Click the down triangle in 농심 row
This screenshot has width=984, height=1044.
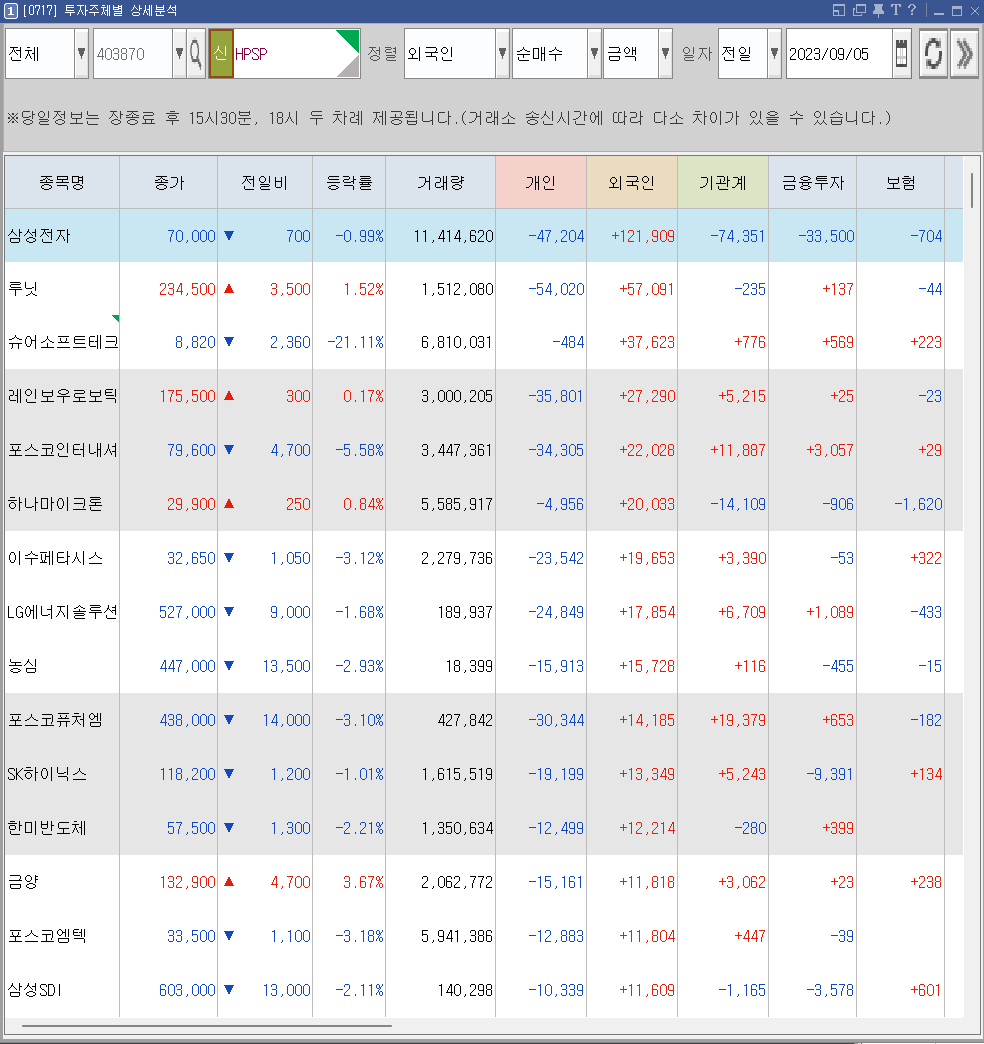point(229,665)
